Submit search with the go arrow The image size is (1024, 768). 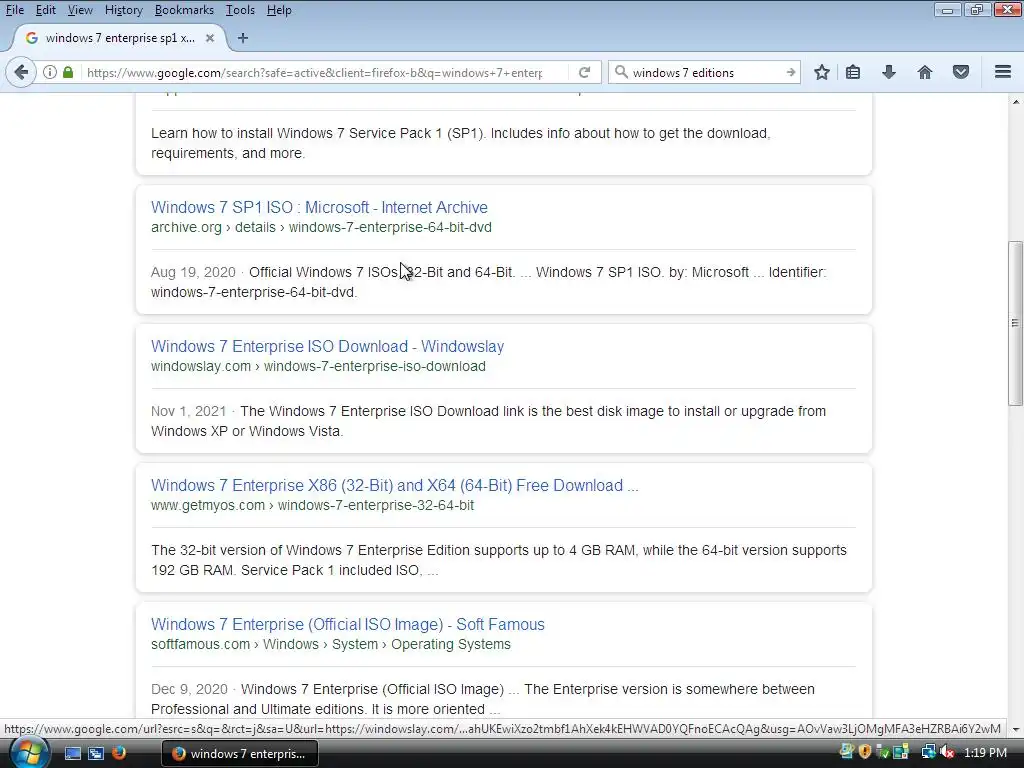(x=790, y=72)
